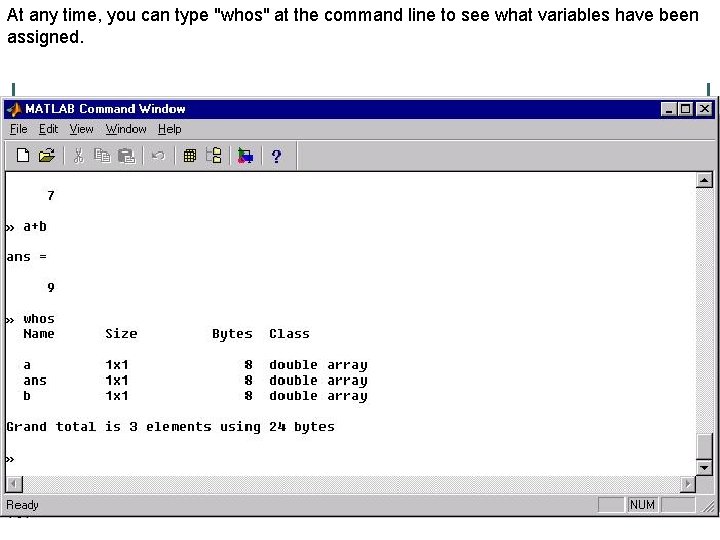Click the vertical scrollbar down arrow

[x=704, y=468]
